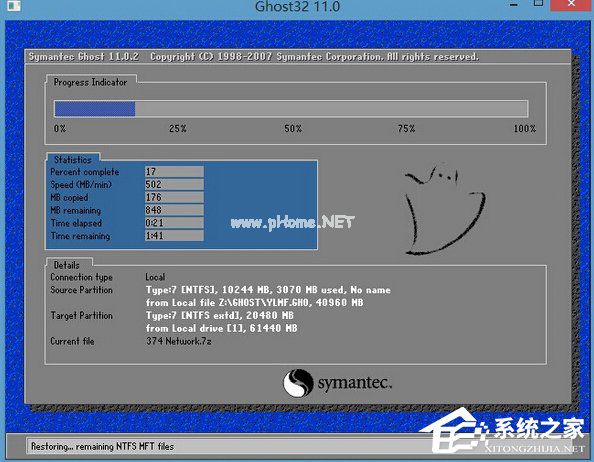594x462 pixels.
Task: Click the Details panel heading
Action: (x=67, y=265)
